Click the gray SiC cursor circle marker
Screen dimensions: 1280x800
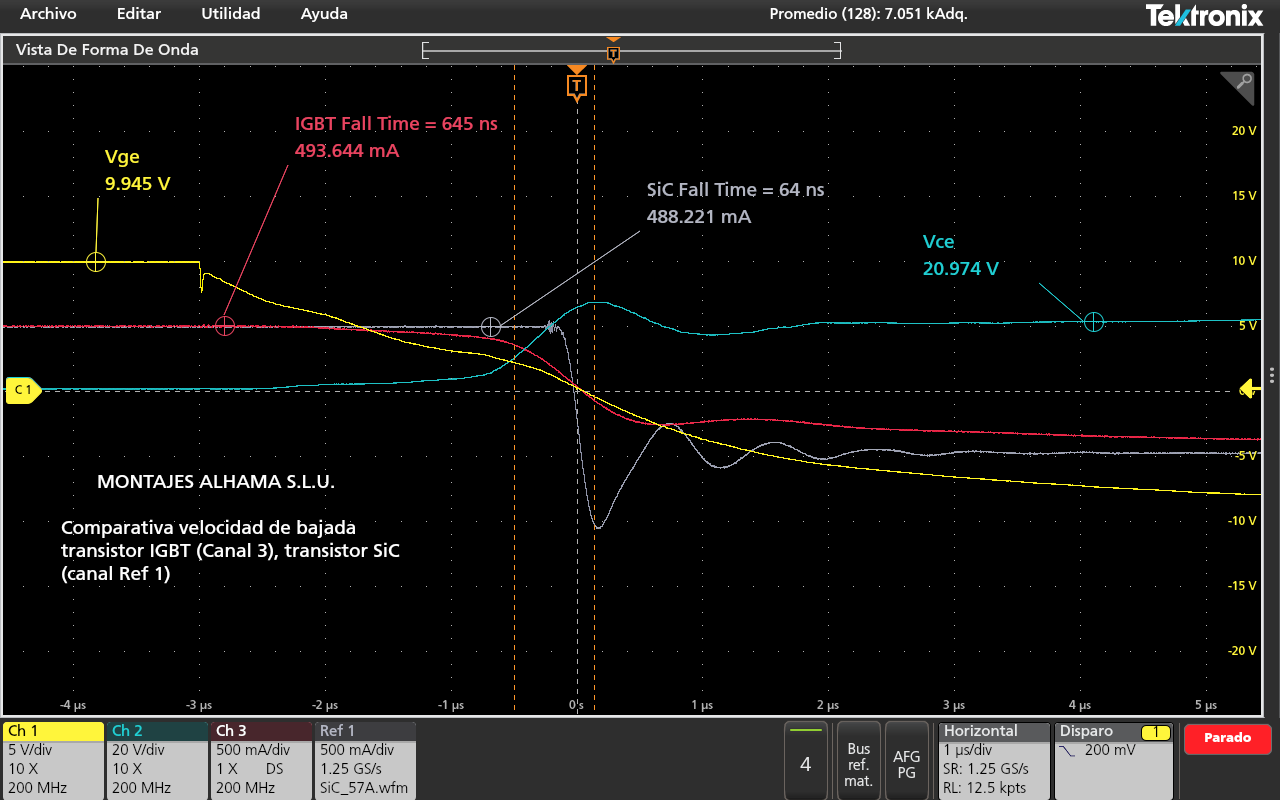coord(490,326)
